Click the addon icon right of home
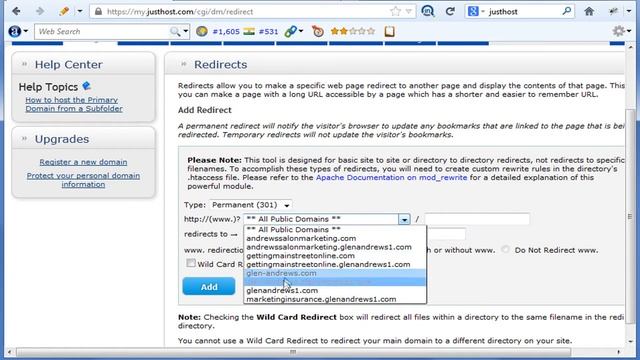This screenshot has width=640, height=360. [613, 11]
